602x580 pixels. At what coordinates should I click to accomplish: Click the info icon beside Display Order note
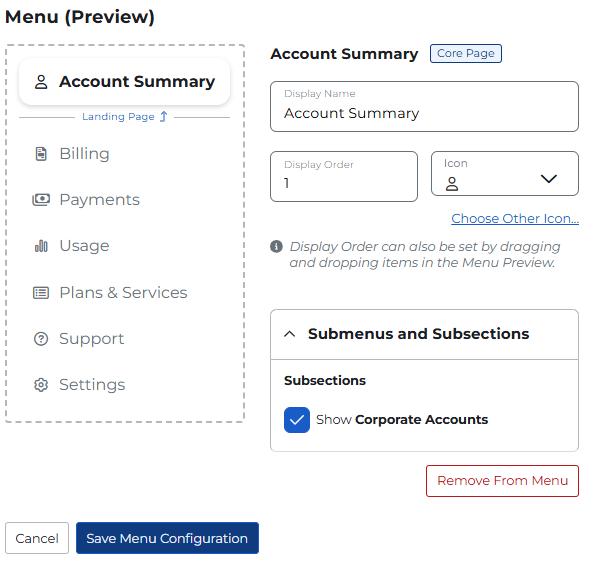pos(277,247)
